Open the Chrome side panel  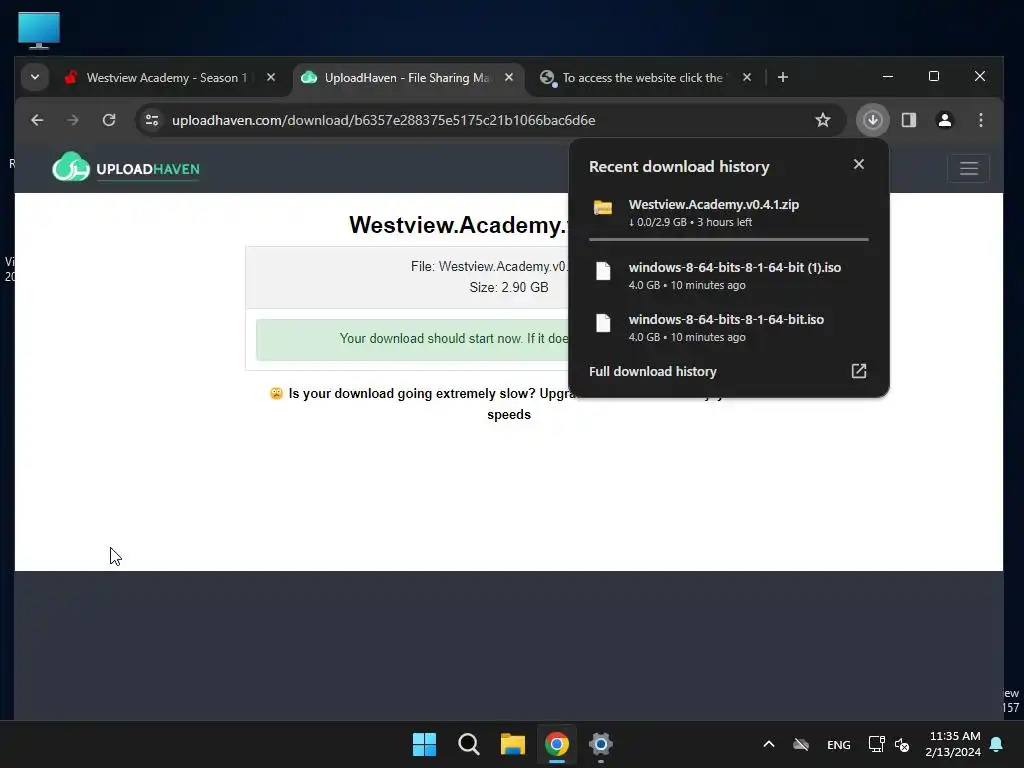(x=908, y=120)
